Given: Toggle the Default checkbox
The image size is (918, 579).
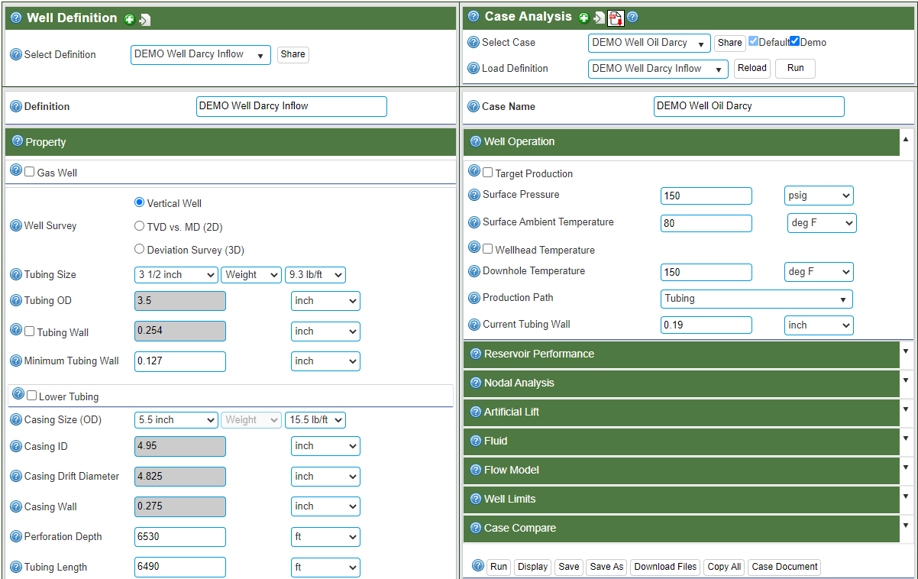Looking at the screenshot, I should click(753, 41).
